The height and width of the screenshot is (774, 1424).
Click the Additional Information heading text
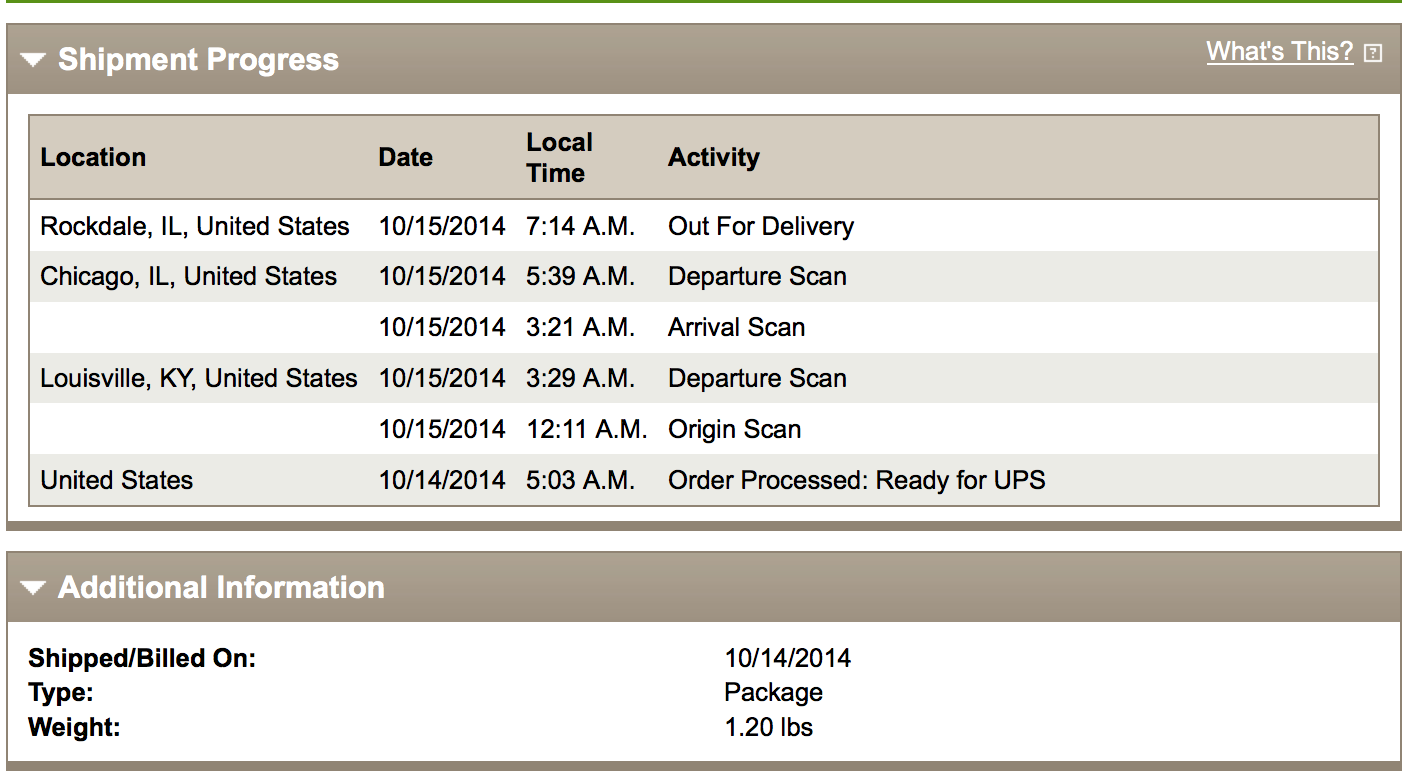click(x=221, y=587)
